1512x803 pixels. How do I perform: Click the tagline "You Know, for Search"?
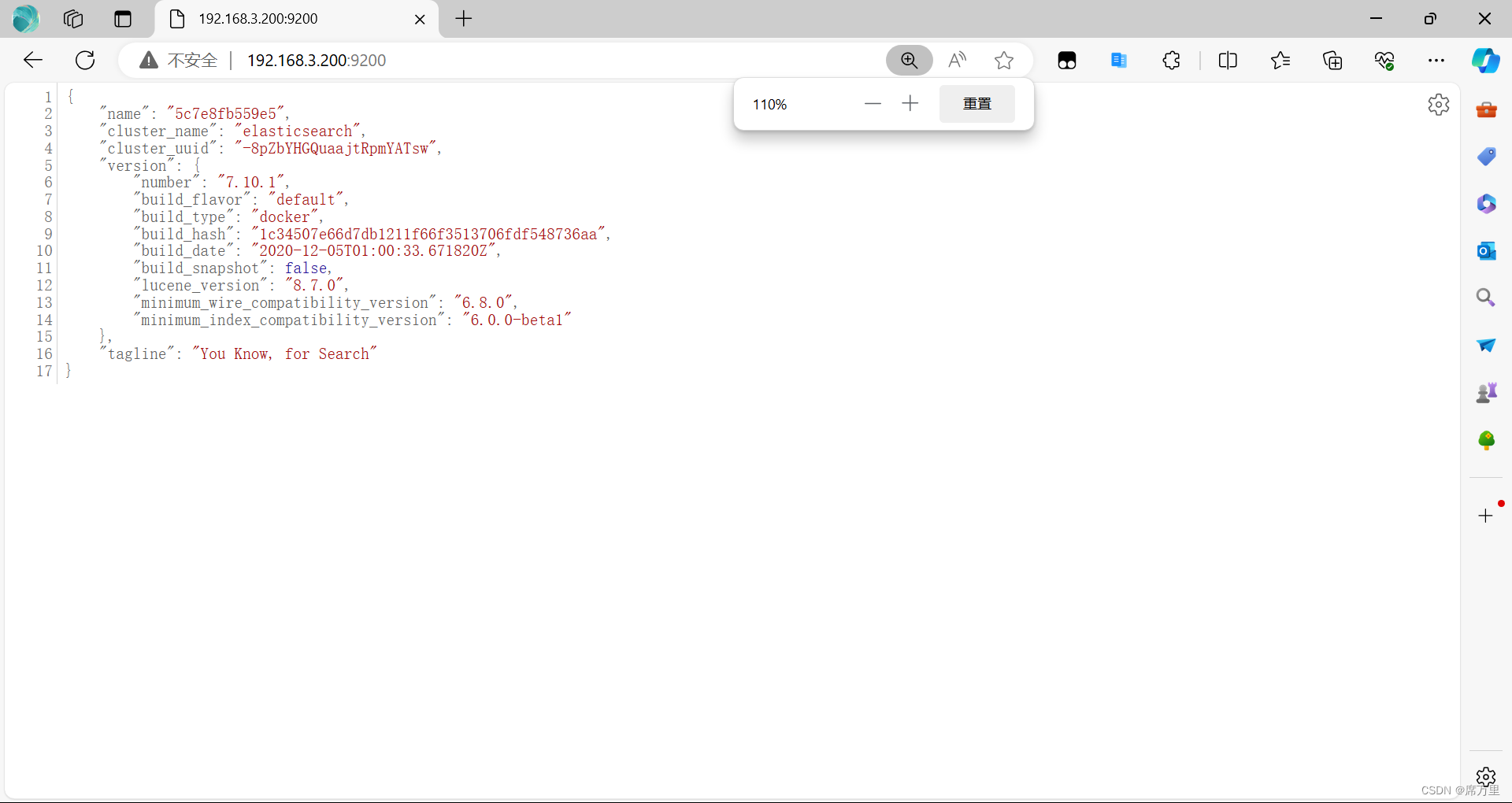(x=284, y=354)
